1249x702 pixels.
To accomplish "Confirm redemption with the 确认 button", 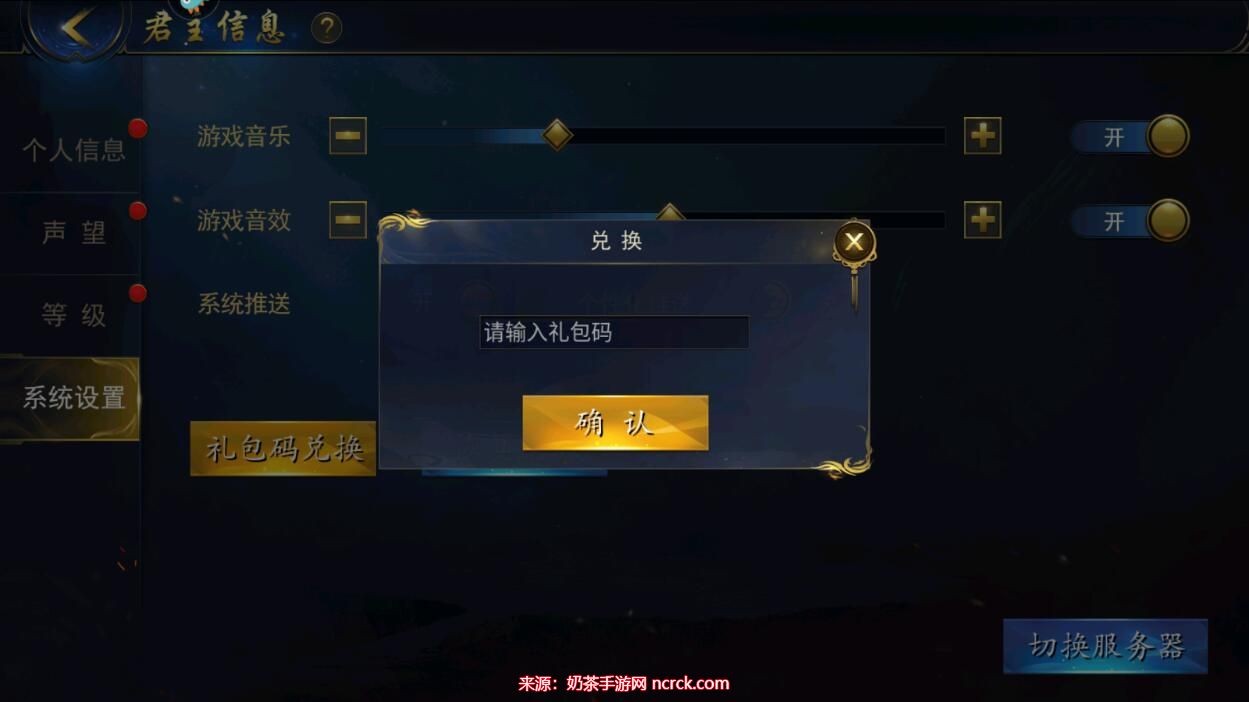I will pos(615,423).
